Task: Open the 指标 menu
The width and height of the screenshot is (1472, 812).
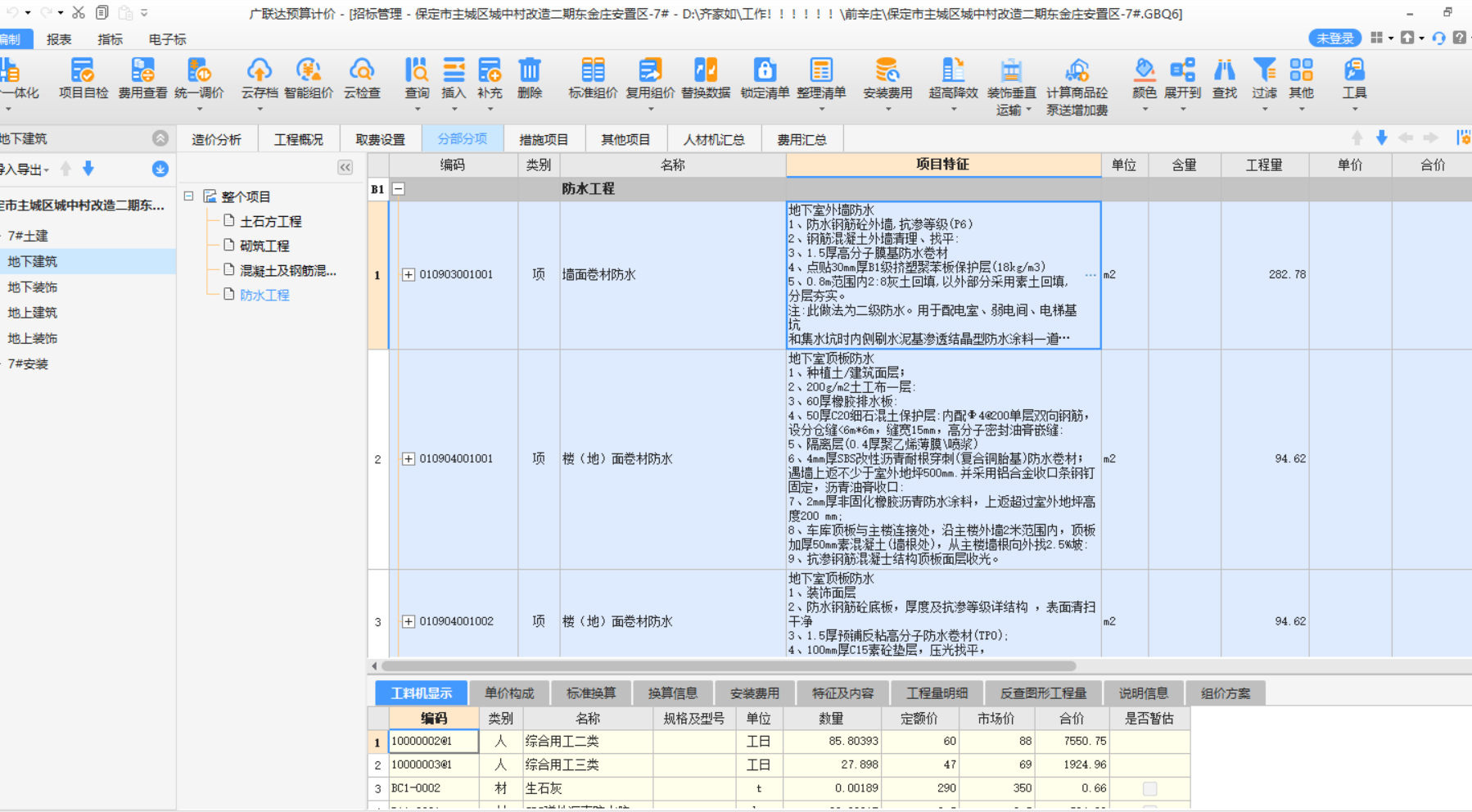Action: click(110, 39)
